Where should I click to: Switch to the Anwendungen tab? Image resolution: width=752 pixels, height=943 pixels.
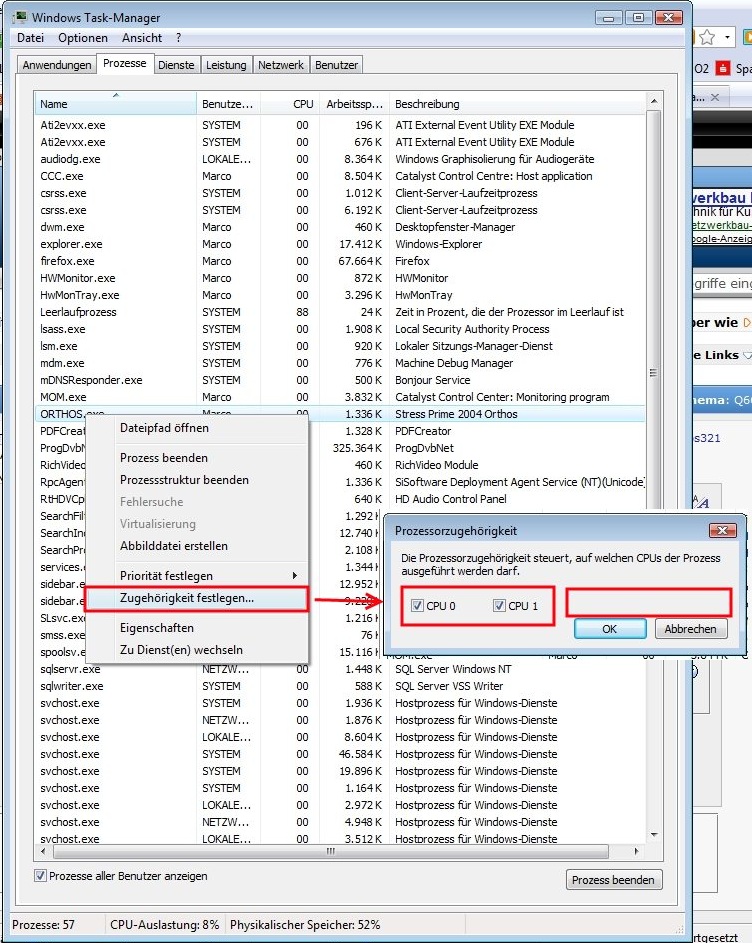point(57,65)
